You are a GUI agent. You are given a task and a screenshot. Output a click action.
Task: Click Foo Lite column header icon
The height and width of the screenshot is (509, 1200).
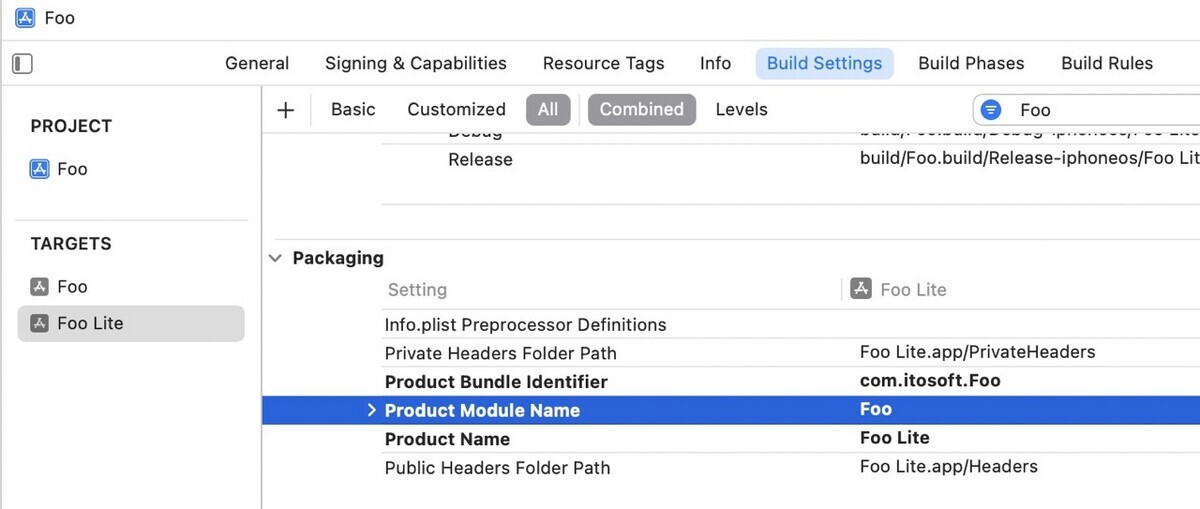click(860, 289)
